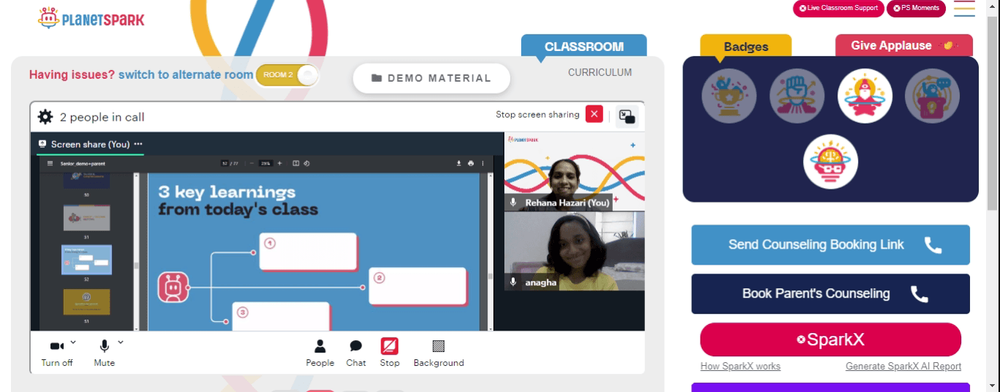Click anagha's microphone indicator

coord(513,282)
